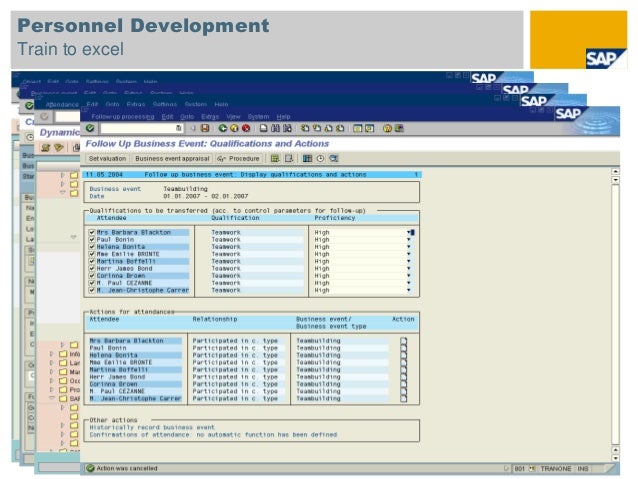The height and width of the screenshot is (479, 638).
Task: Open the Follow-up processing menu
Action: [x=122, y=117]
